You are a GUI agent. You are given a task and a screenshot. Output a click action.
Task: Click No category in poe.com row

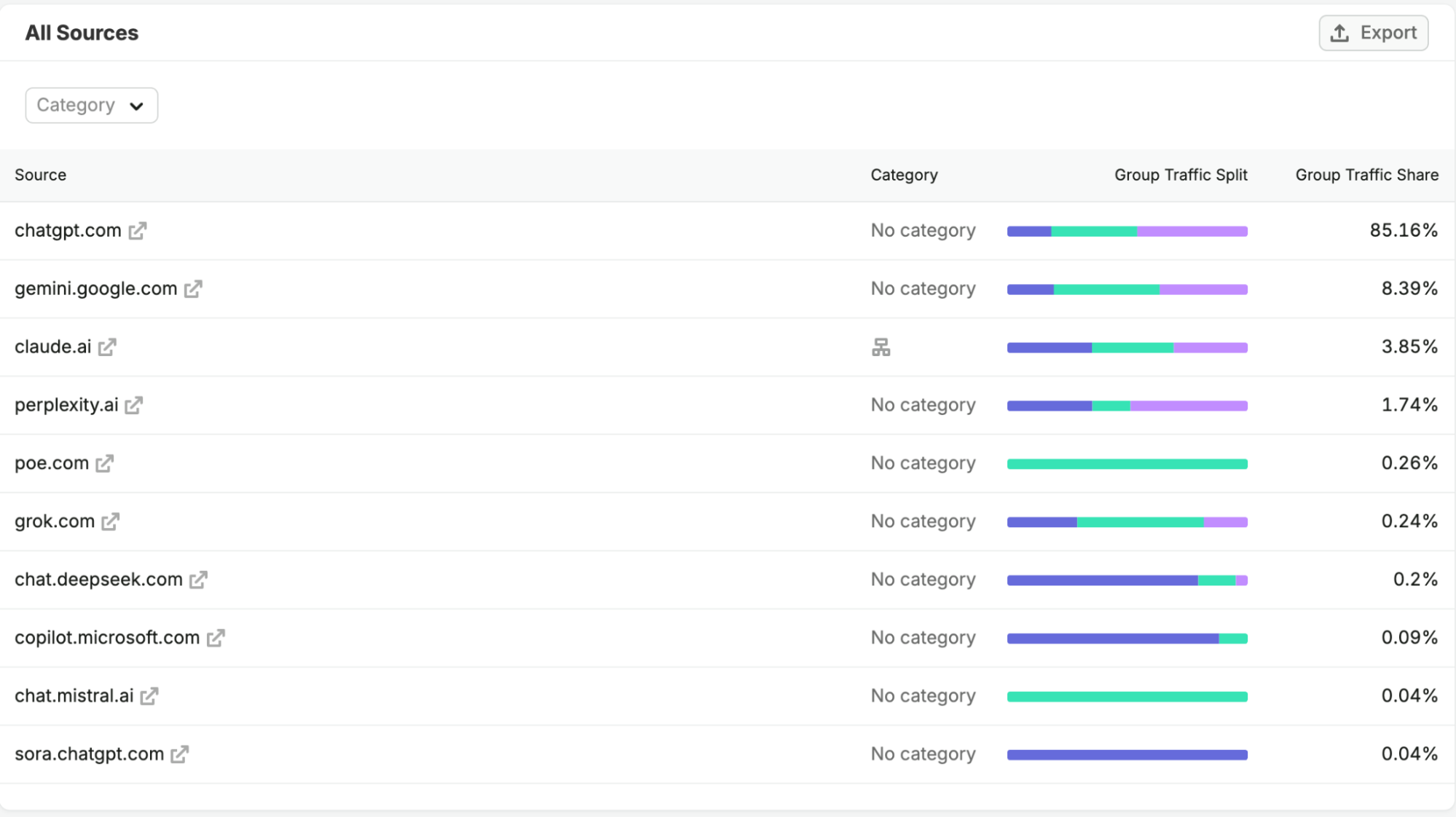point(923,464)
